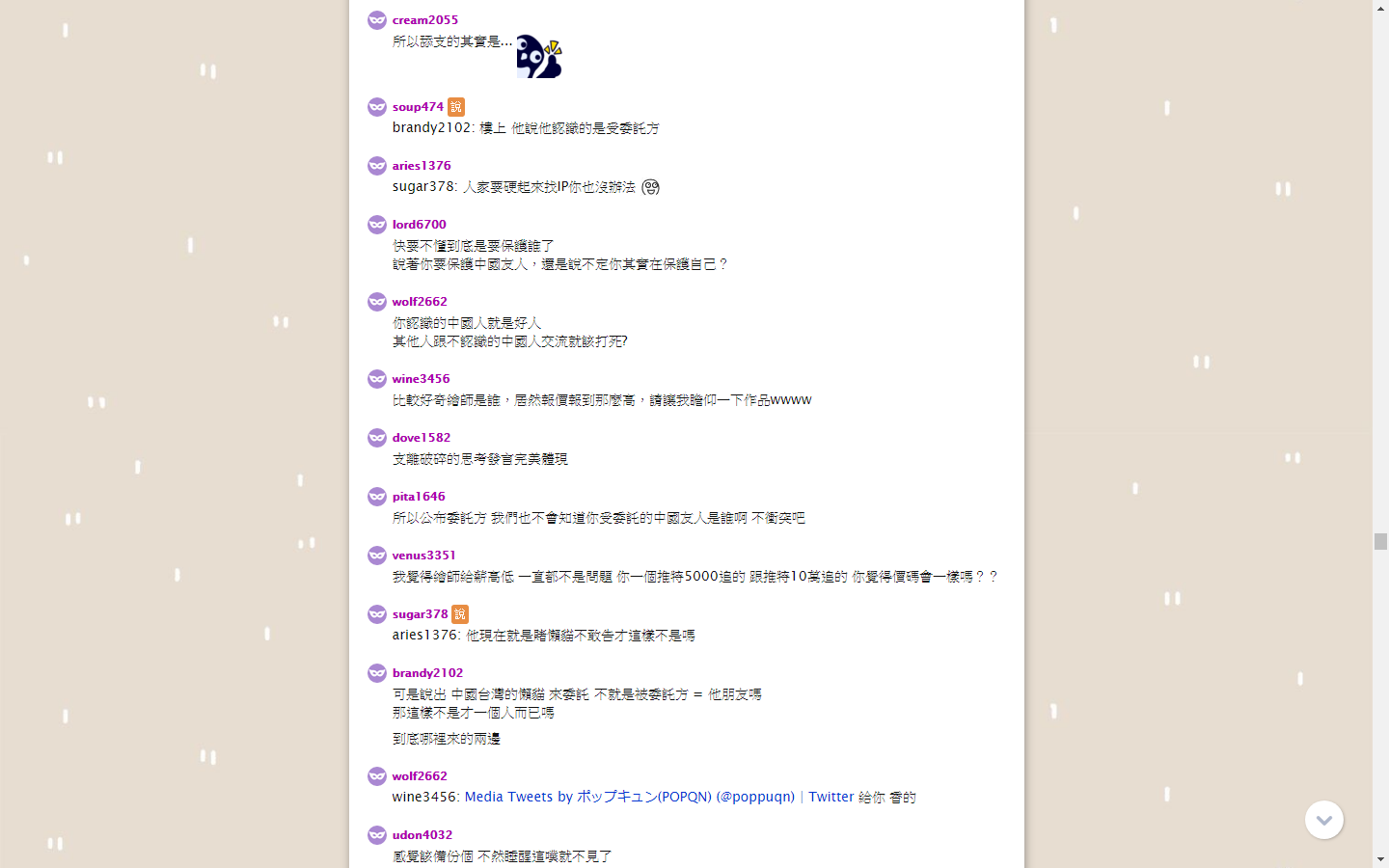The width and height of the screenshot is (1389, 868).
Task: Click the scrollbar down arrow
Action: [x=1380, y=859]
